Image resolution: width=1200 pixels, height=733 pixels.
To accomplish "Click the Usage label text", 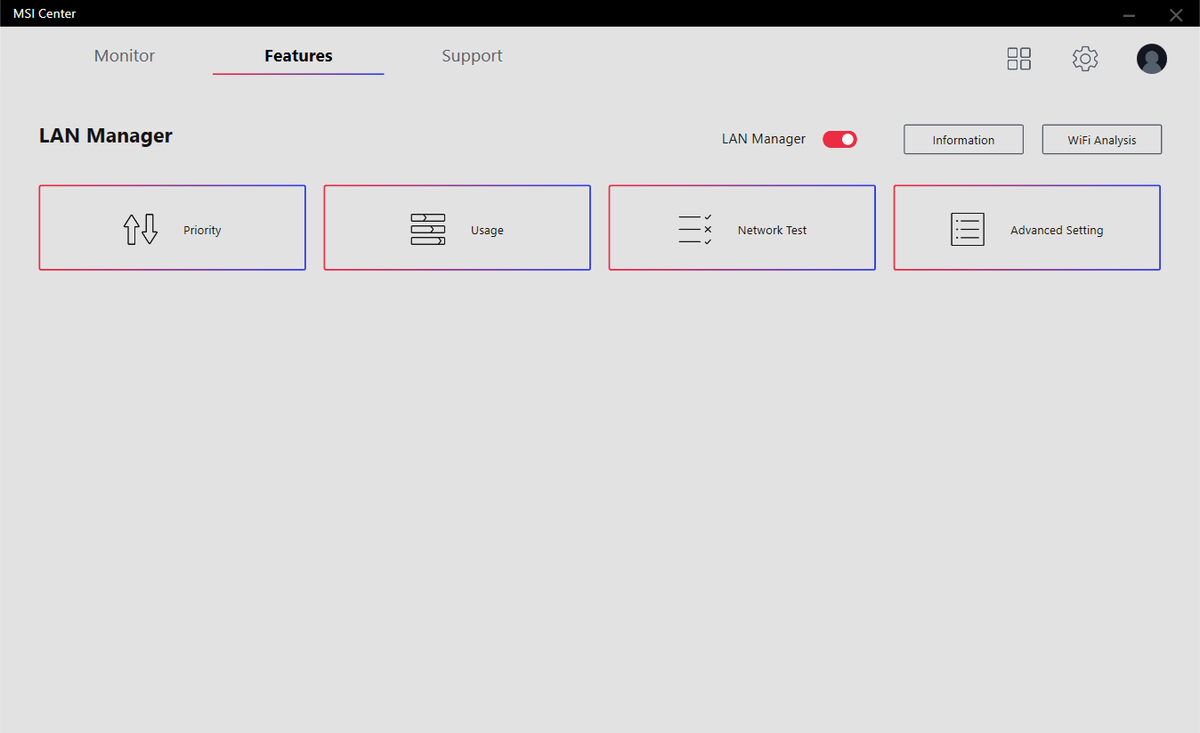I will (487, 230).
